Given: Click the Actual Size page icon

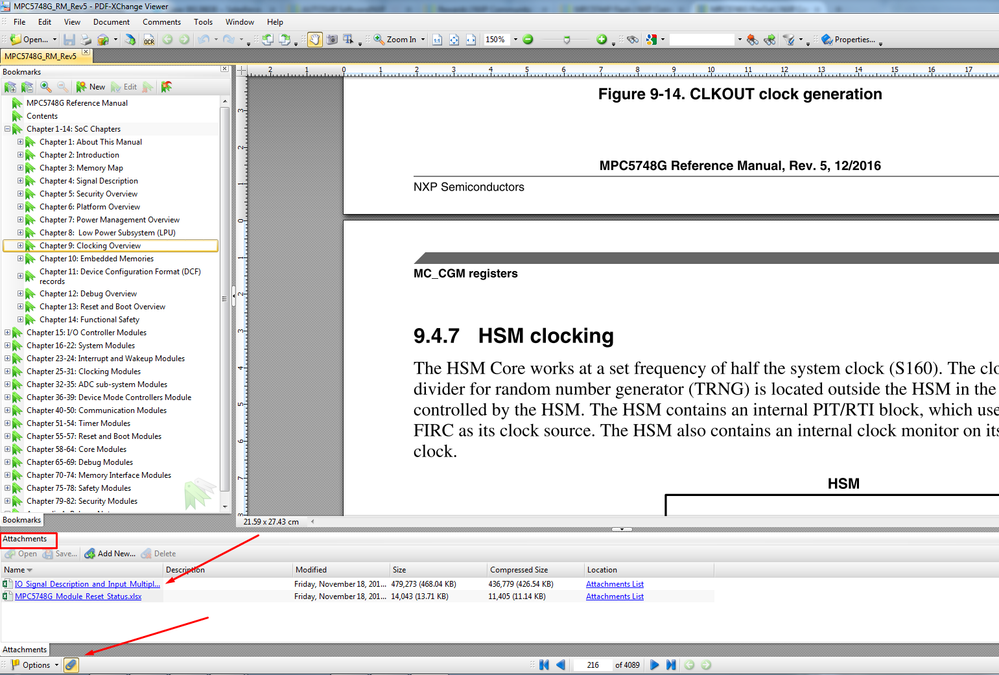Looking at the screenshot, I should tap(437, 40).
